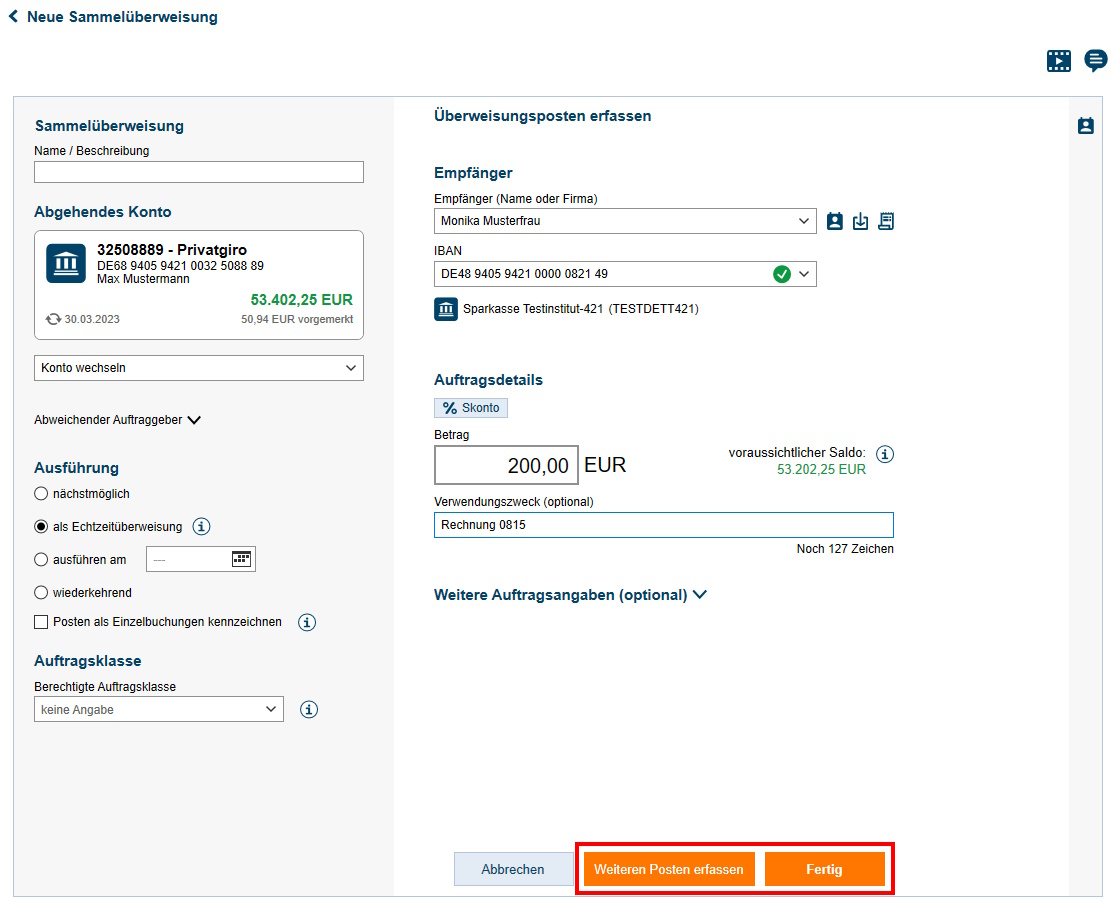Click Sparkasse Testinstitut-421 (TESTDETT421) text
Viewport: 1113px width, 903px height.
581,309
